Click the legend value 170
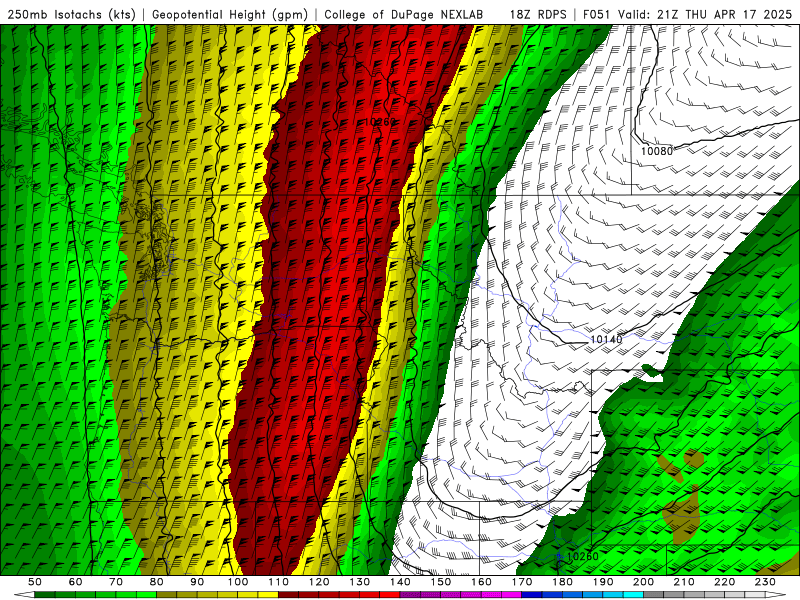The width and height of the screenshot is (800, 600). pyautogui.click(x=522, y=582)
